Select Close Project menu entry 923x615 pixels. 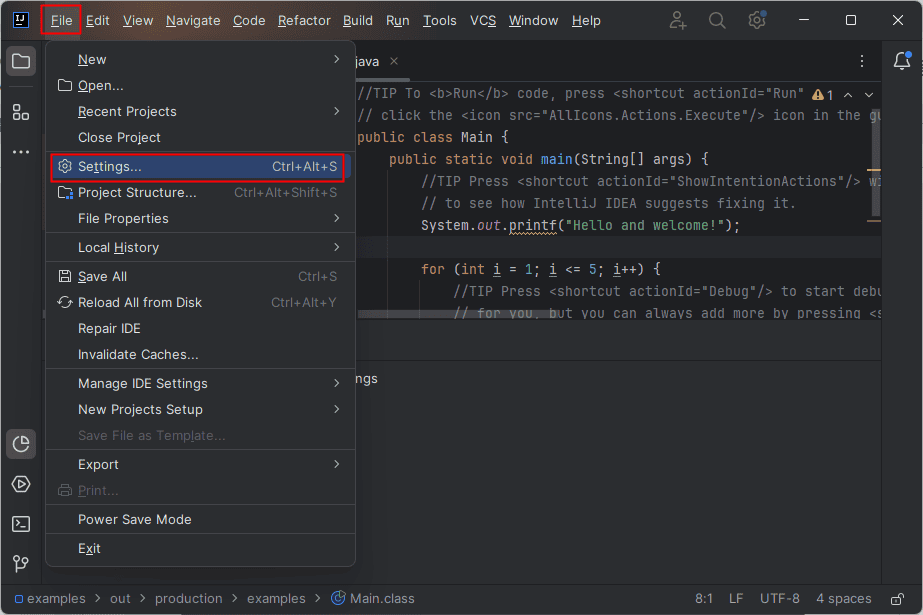point(200,137)
